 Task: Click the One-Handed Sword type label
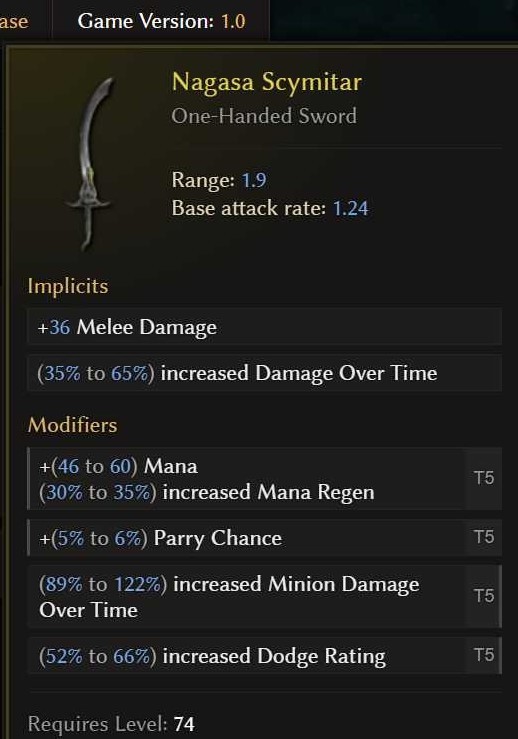pyautogui.click(x=264, y=116)
